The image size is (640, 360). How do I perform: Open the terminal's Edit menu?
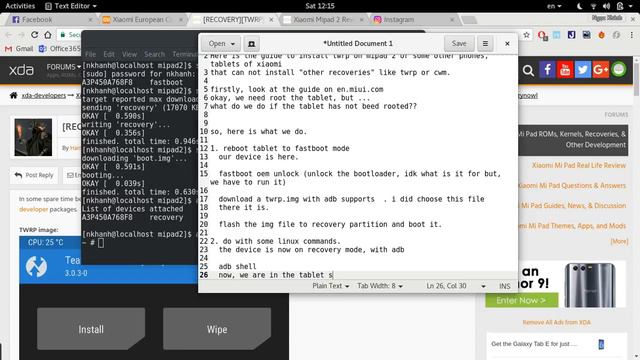109,54
